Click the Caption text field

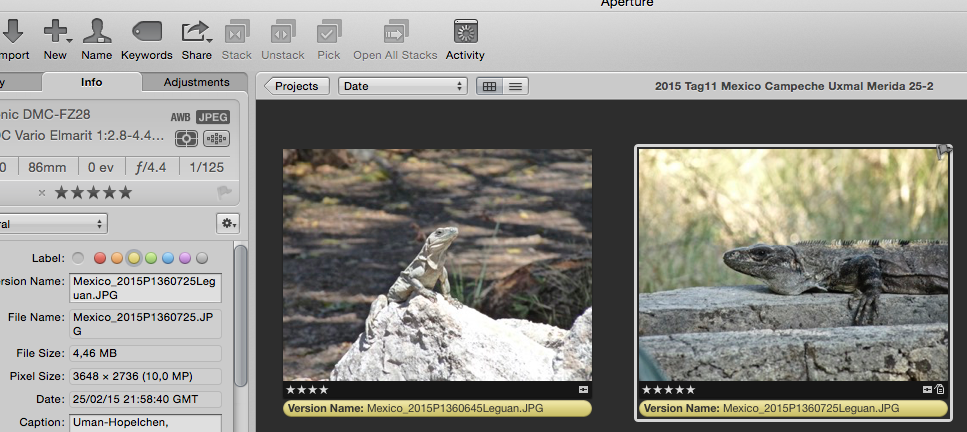tap(145, 423)
